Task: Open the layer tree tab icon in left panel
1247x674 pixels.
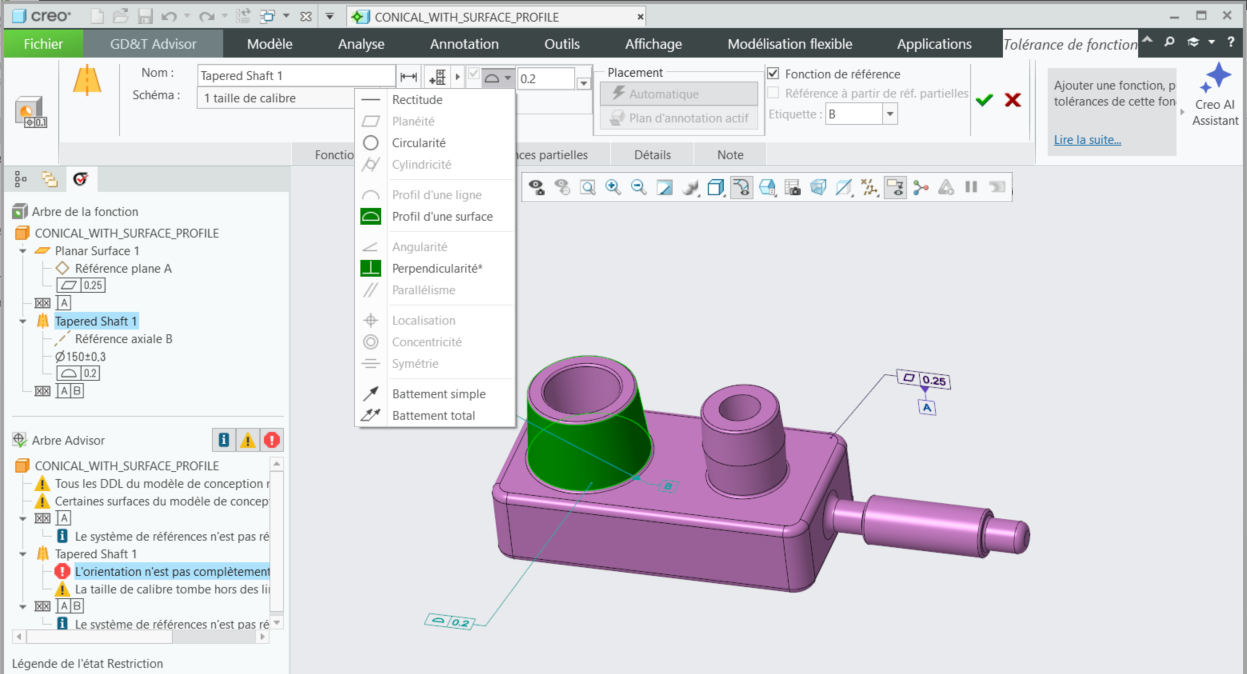Action: [x=50, y=179]
